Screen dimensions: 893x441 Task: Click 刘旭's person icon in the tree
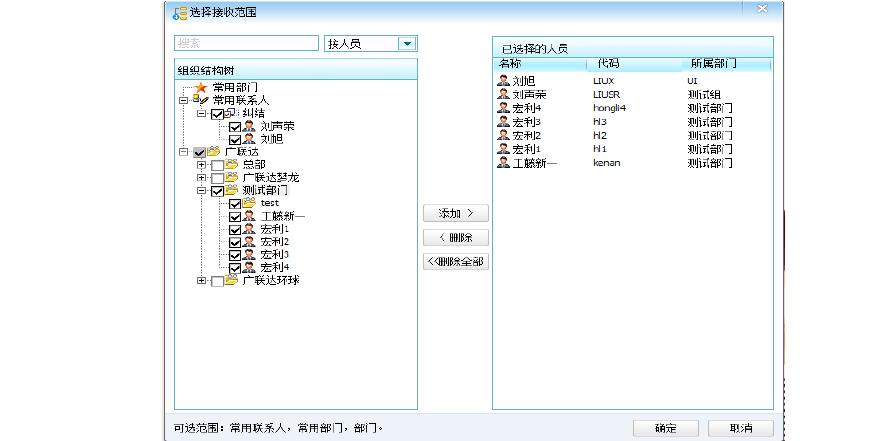tap(249, 138)
